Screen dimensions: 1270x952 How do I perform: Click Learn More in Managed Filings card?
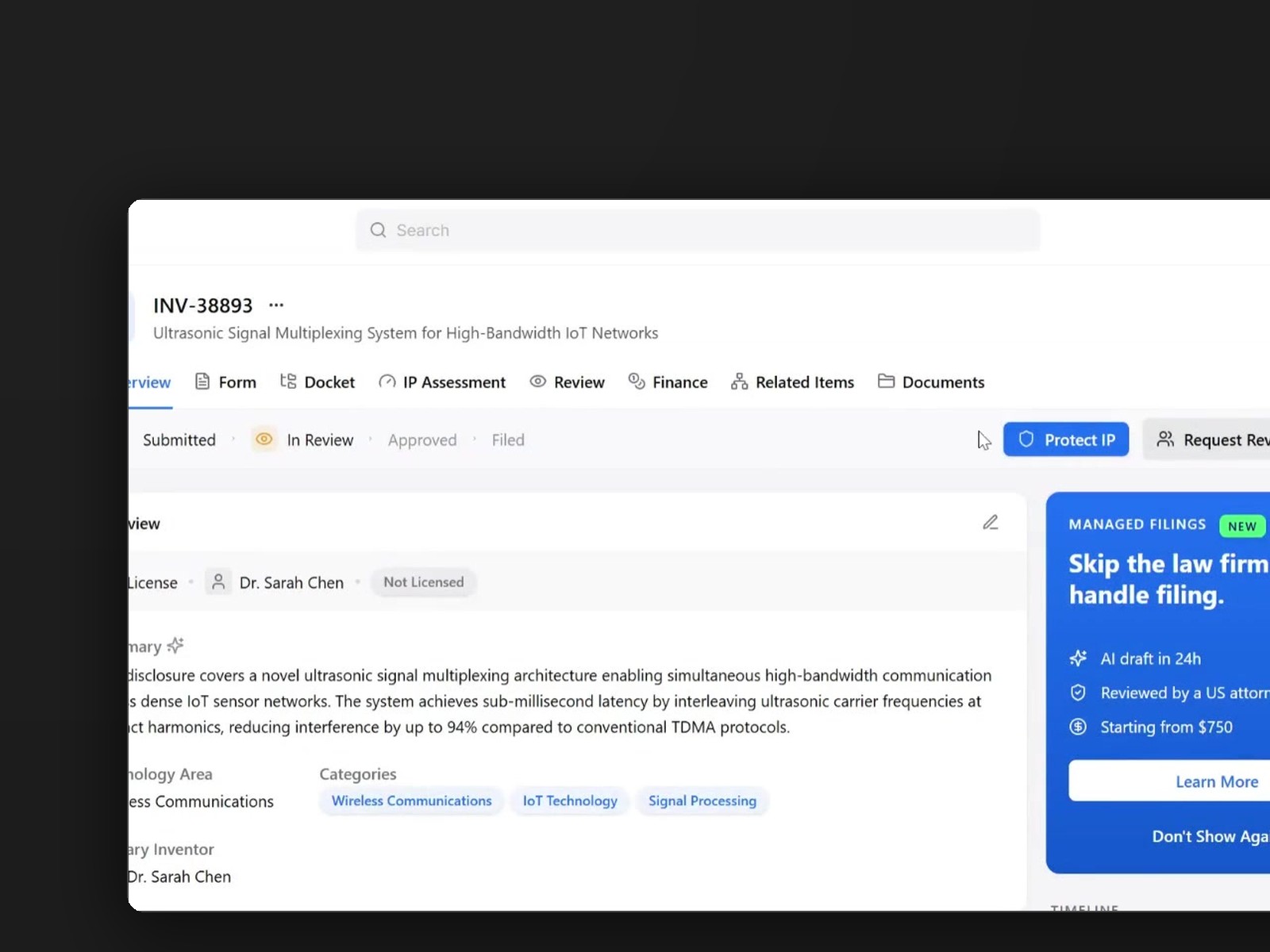click(1169, 781)
